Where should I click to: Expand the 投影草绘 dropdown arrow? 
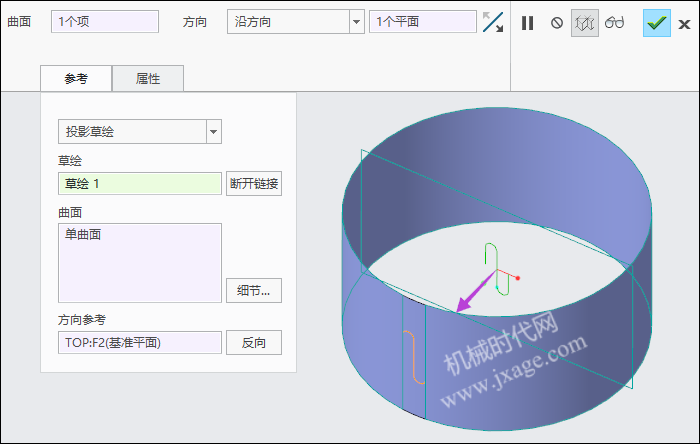click(213, 132)
